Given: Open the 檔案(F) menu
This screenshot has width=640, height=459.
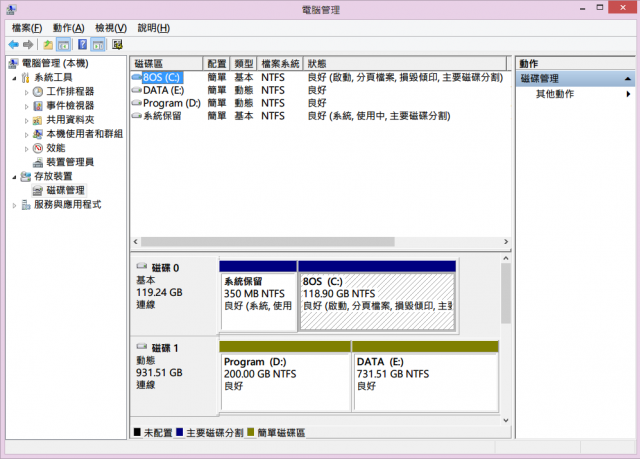Looking at the screenshot, I should [27, 28].
